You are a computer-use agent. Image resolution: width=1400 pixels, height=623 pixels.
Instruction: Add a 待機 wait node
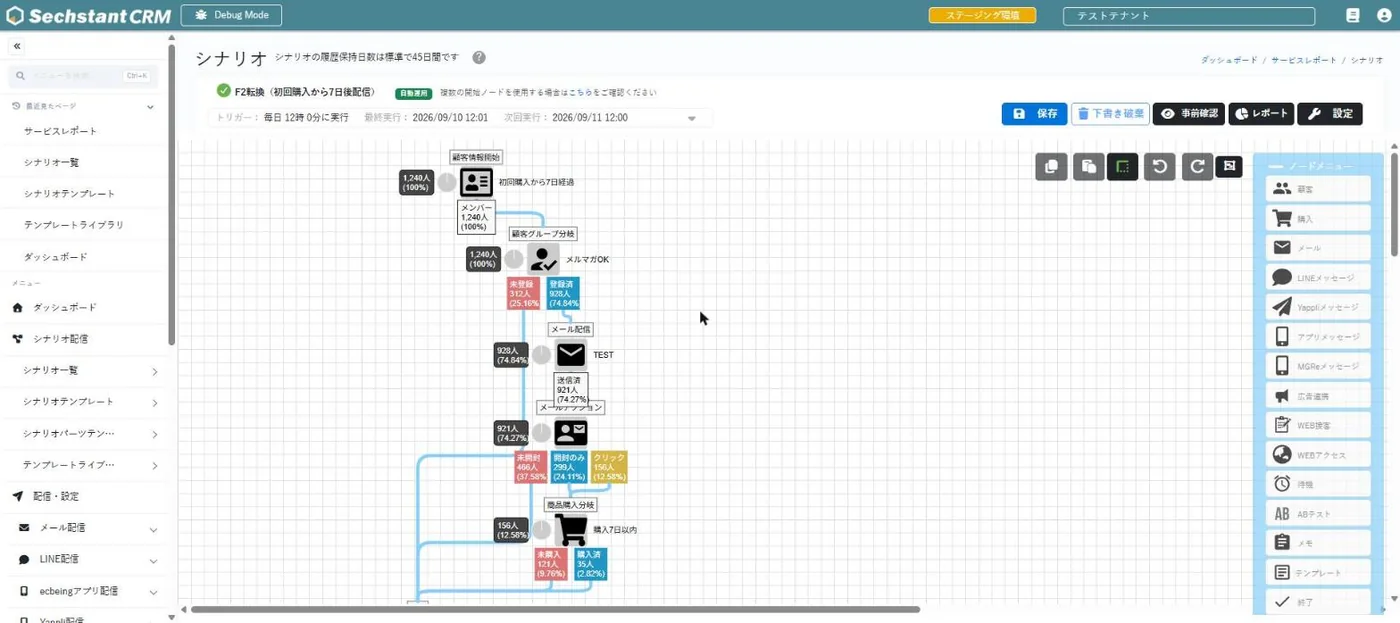(1318, 484)
